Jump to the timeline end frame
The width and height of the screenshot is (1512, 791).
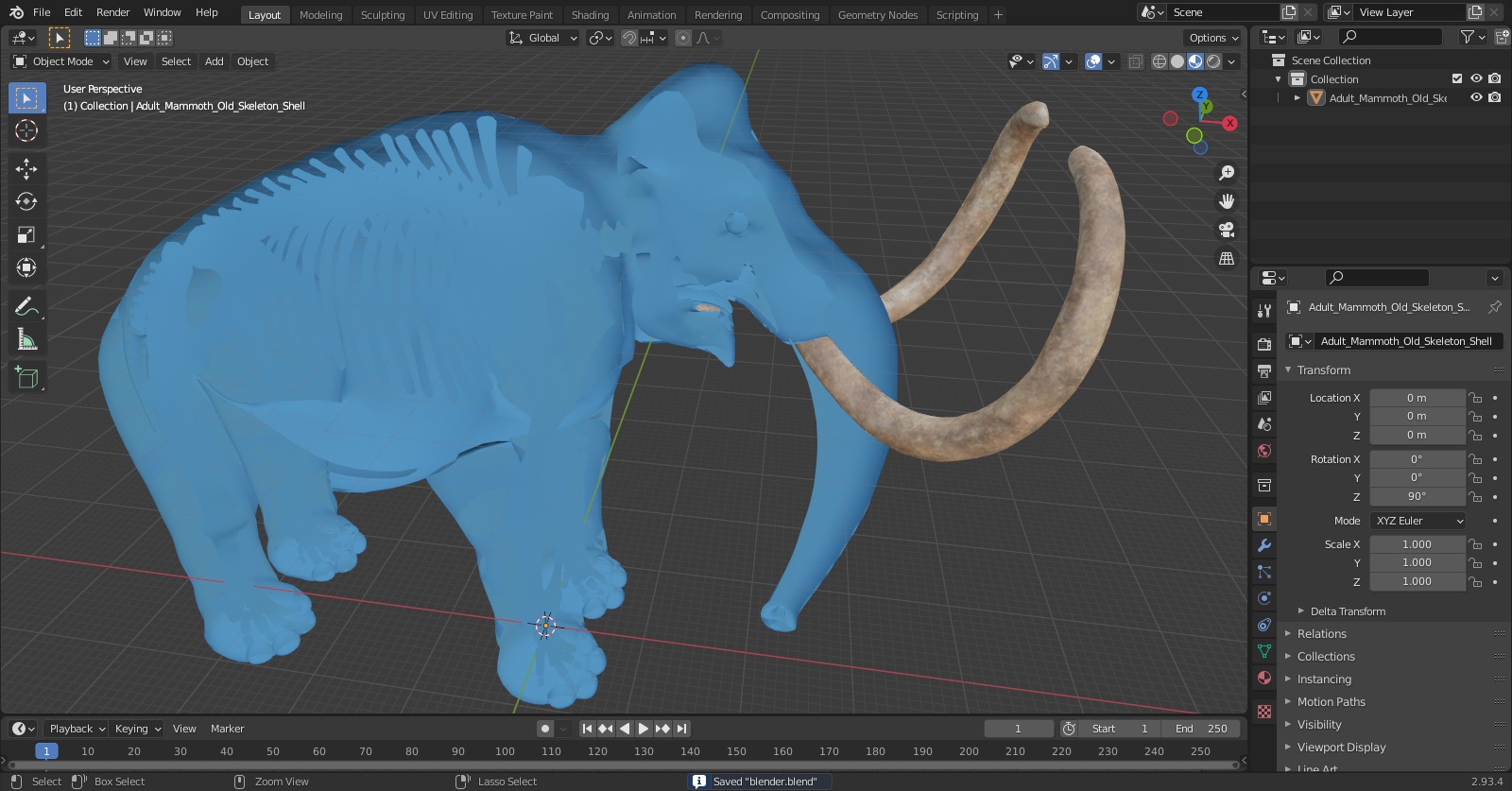(681, 729)
